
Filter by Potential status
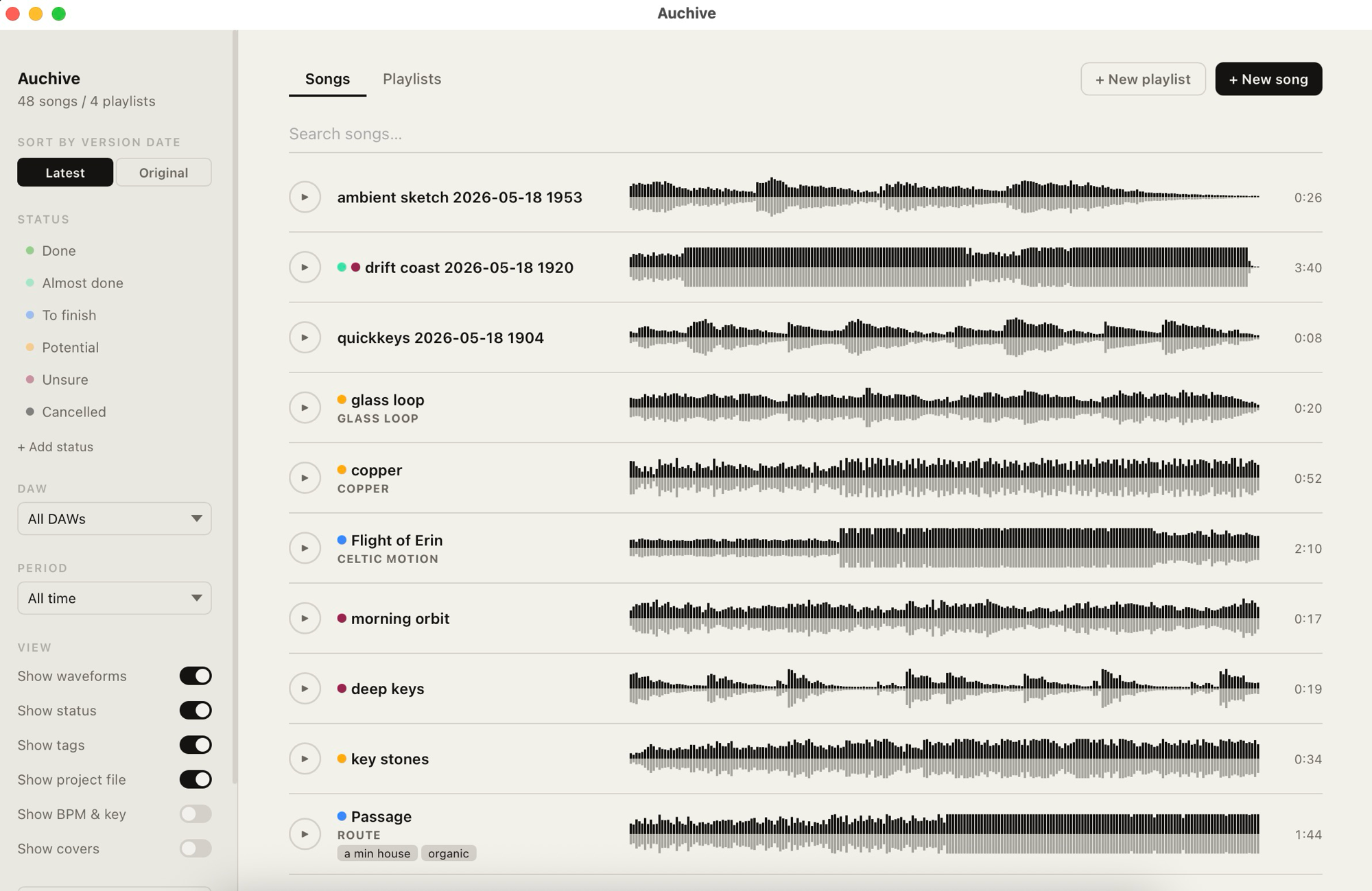[x=62, y=347]
